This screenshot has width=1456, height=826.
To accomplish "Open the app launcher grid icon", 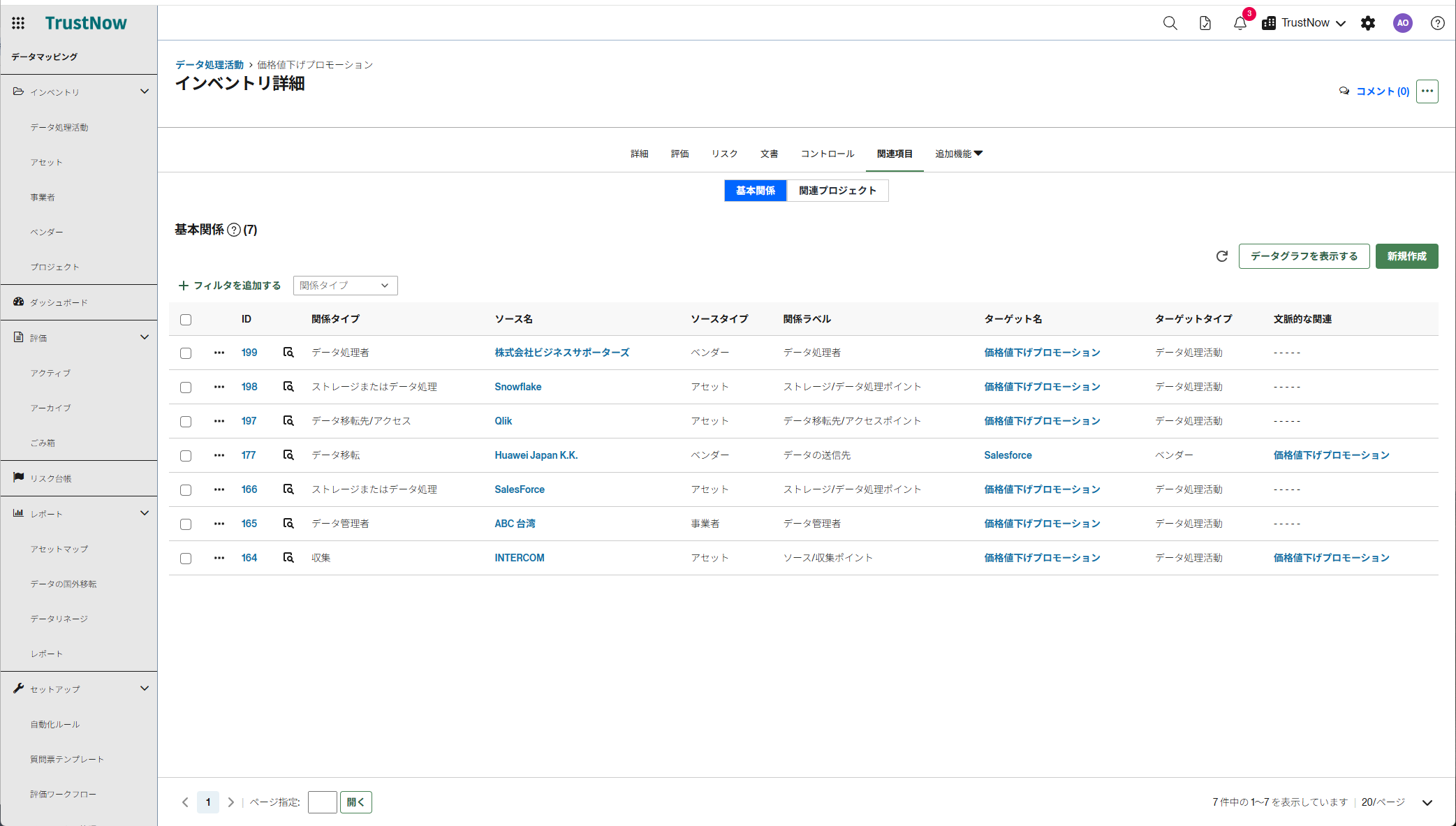I will (18, 23).
